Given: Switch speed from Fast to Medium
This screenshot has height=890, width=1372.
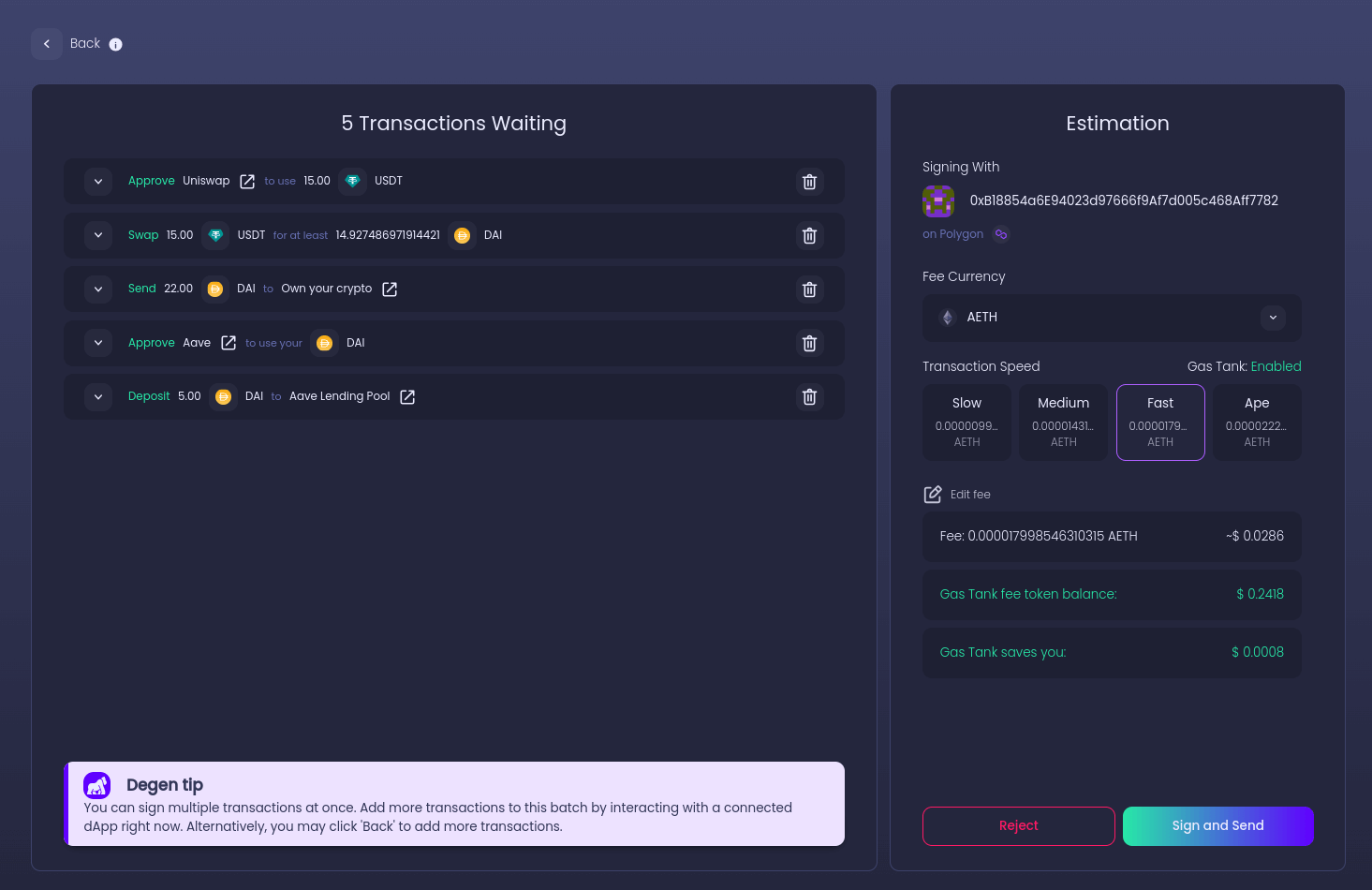Looking at the screenshot, I should click(1063, 422).
